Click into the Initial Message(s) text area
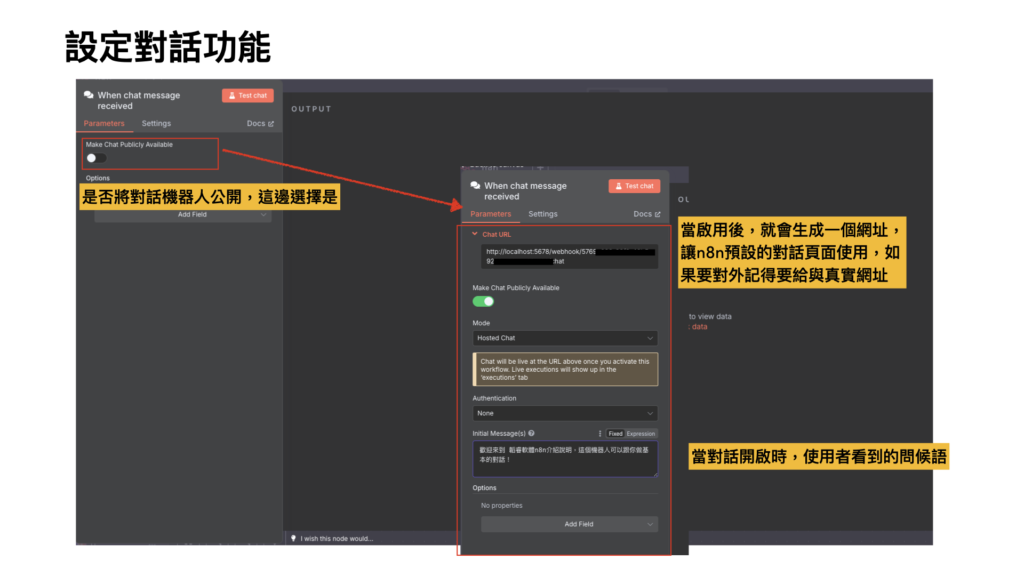 click(565, 458)
